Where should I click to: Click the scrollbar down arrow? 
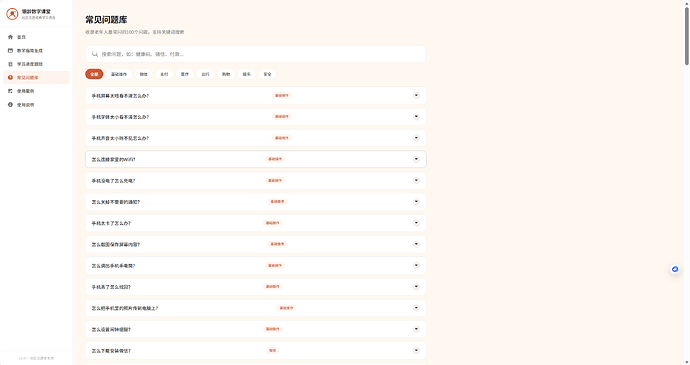pyautogui.click(x=686, y=362)
